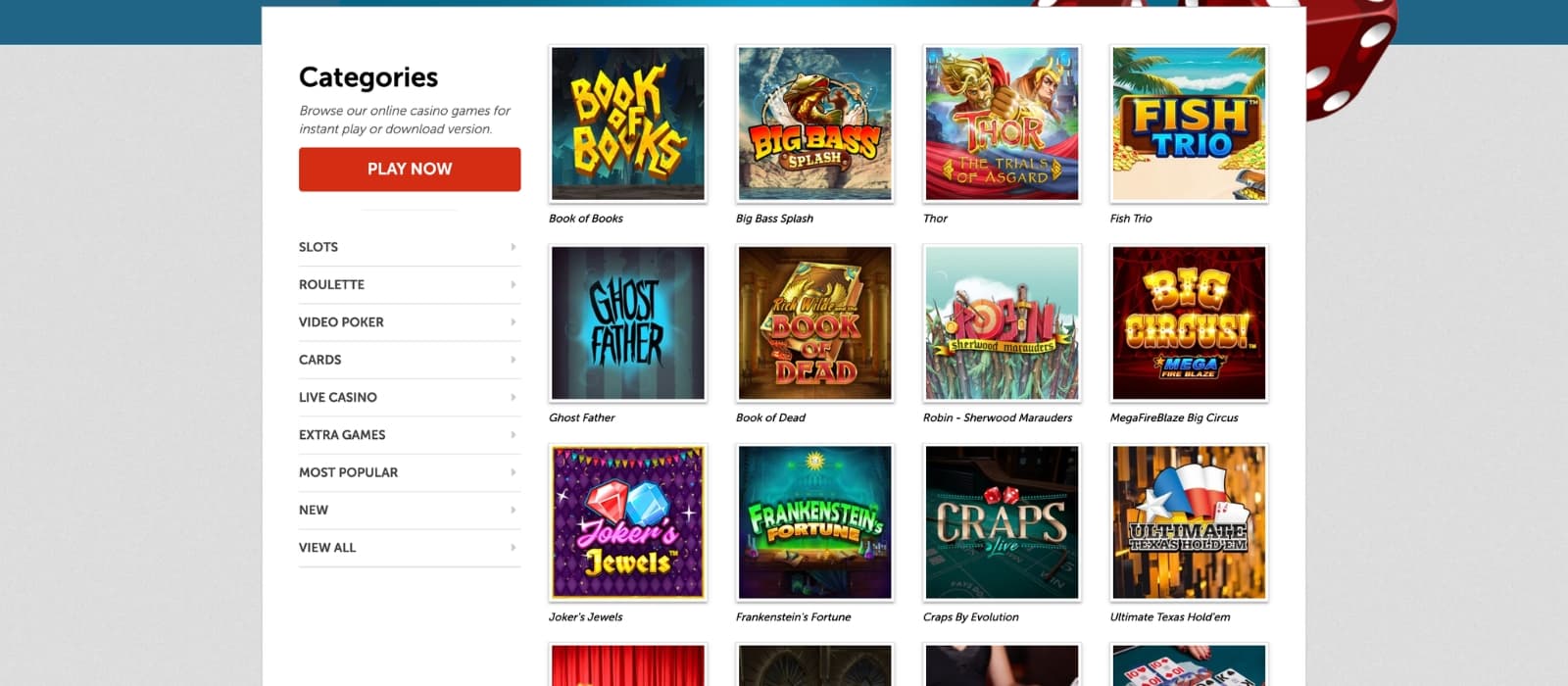Open the Book of Dead game thumbnail
The height and width of the screenshot is (686, 1568).
tap(815, 323)
